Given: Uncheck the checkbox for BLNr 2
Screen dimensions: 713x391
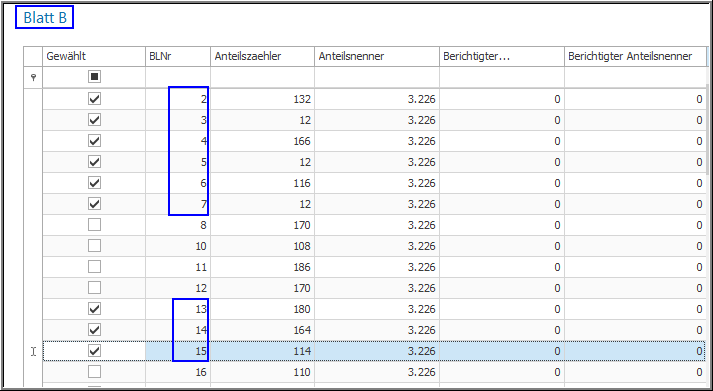Looking at the screenshot, I should pos(94,99).
